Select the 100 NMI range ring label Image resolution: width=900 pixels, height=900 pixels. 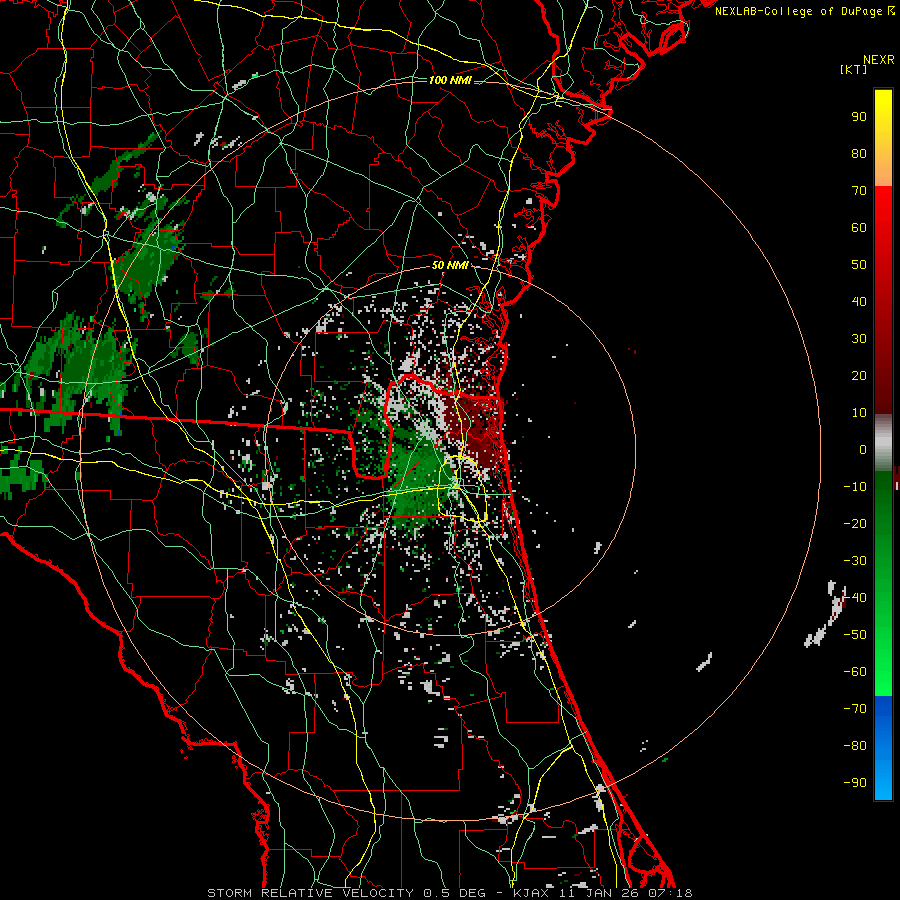click(x=450, y=80)
